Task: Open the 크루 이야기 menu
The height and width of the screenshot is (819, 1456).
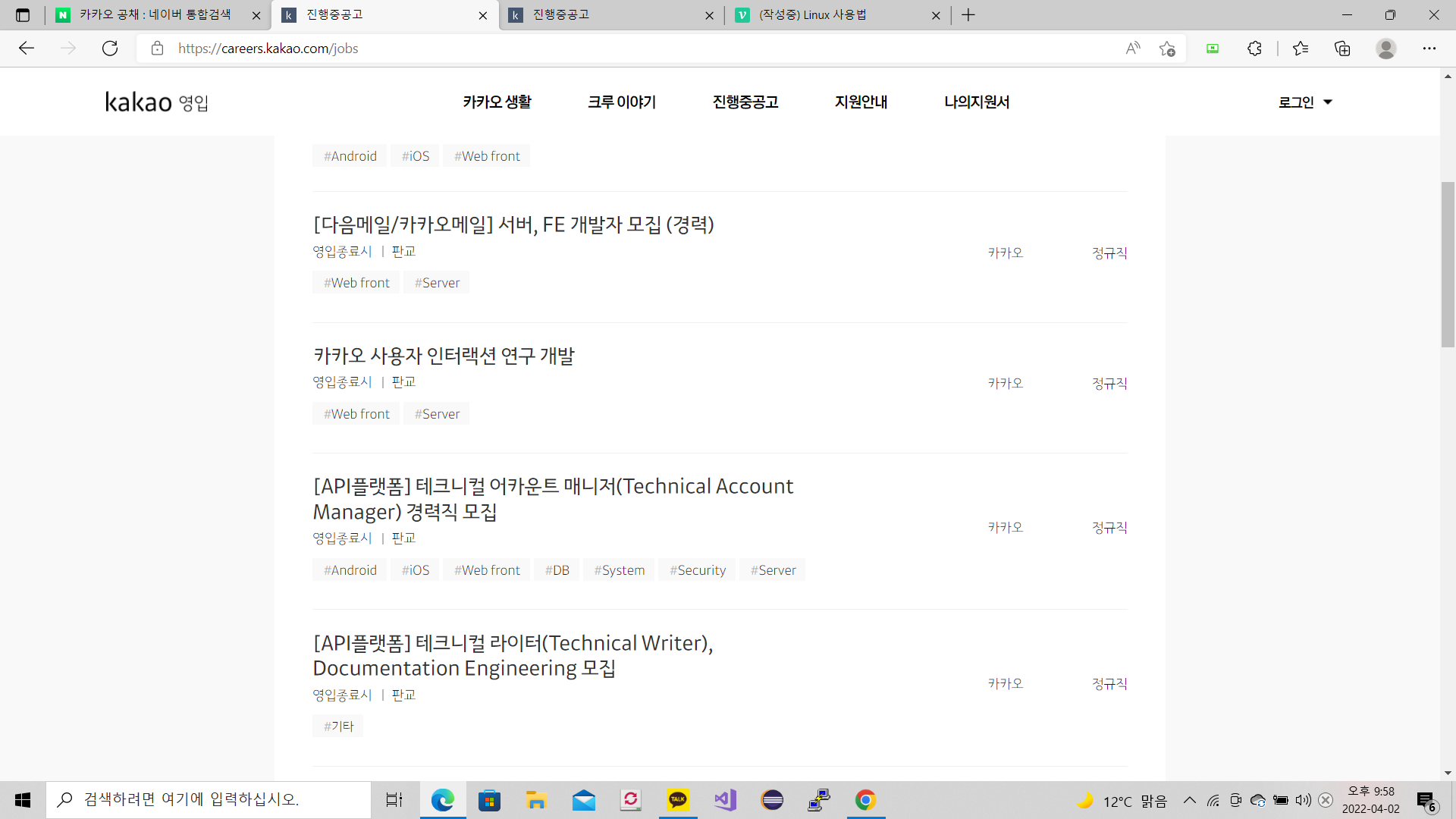Action: 622,102
